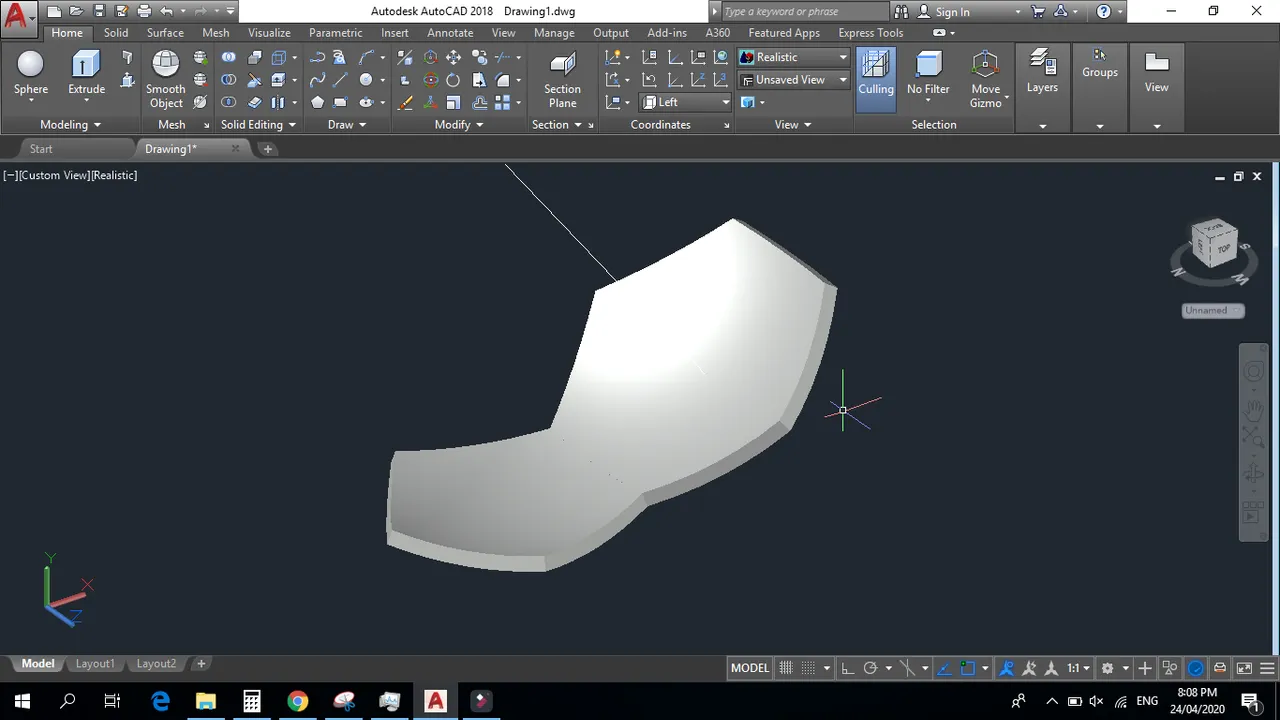
Task: Open the A360 sign-in binoculars search icon
Action: (x=901, y=12)
